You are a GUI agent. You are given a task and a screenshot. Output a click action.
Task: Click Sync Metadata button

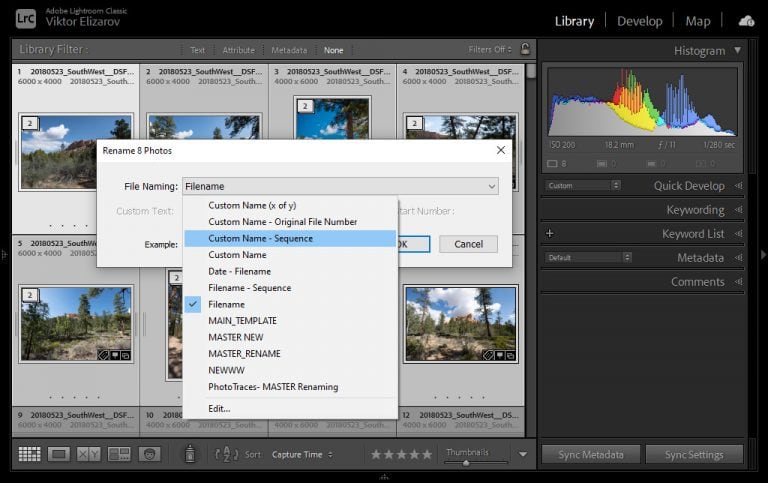tap(591, 455)
